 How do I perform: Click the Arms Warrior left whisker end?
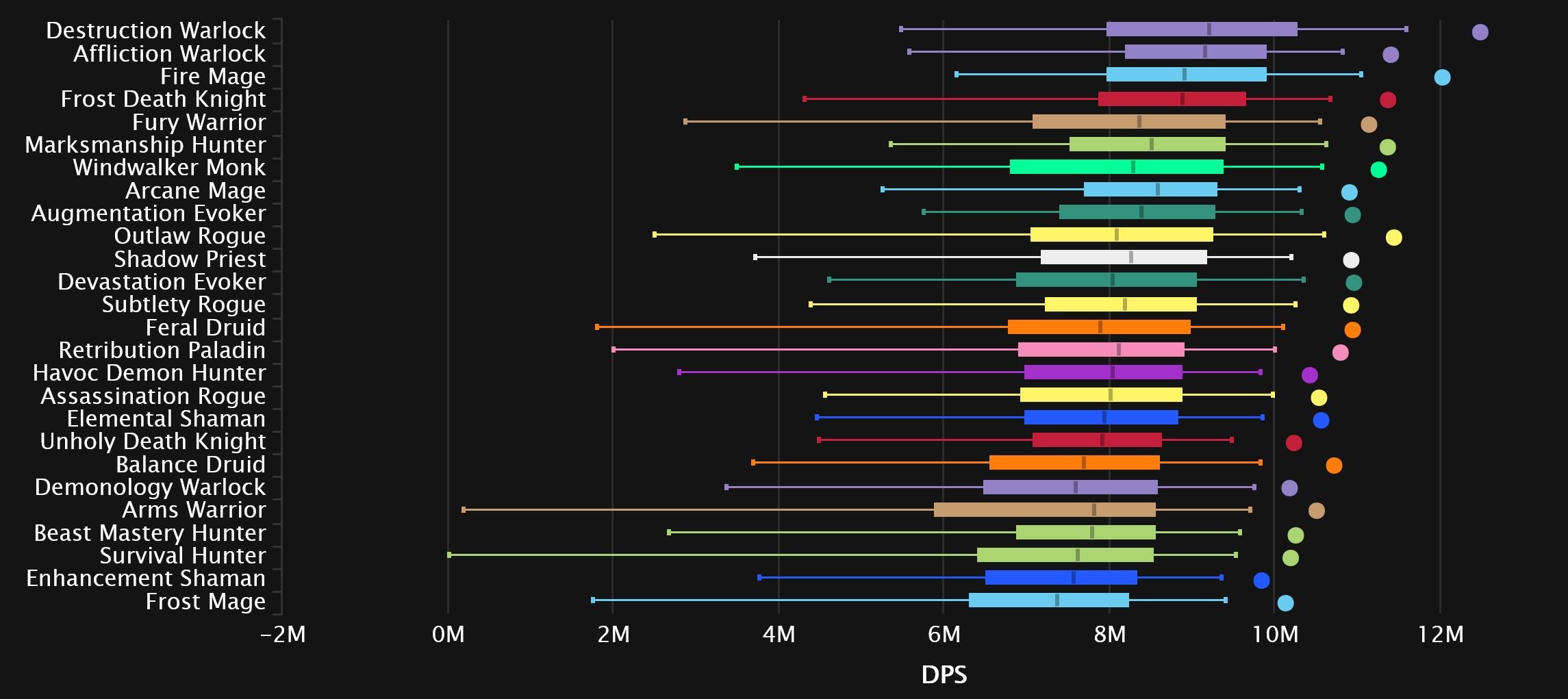tap(464, 509)
